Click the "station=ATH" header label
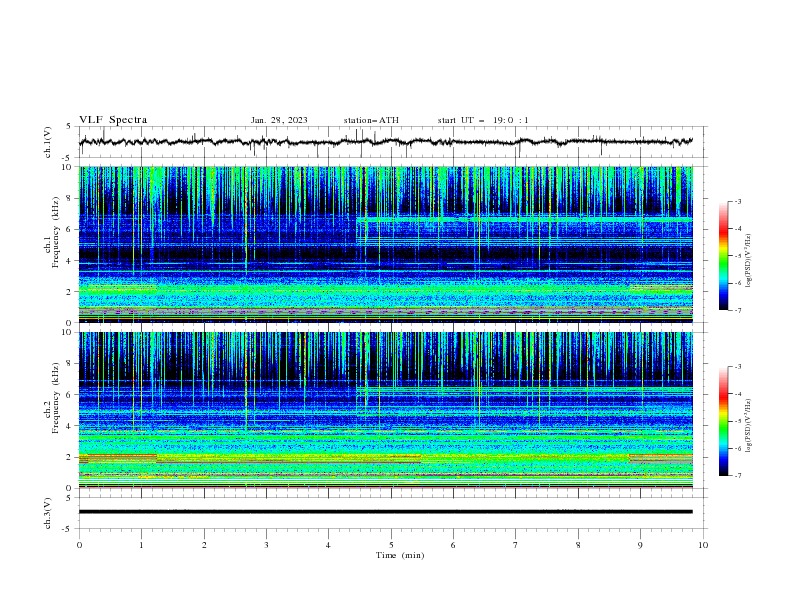The image size is (792, 612). tap(371, 120)
